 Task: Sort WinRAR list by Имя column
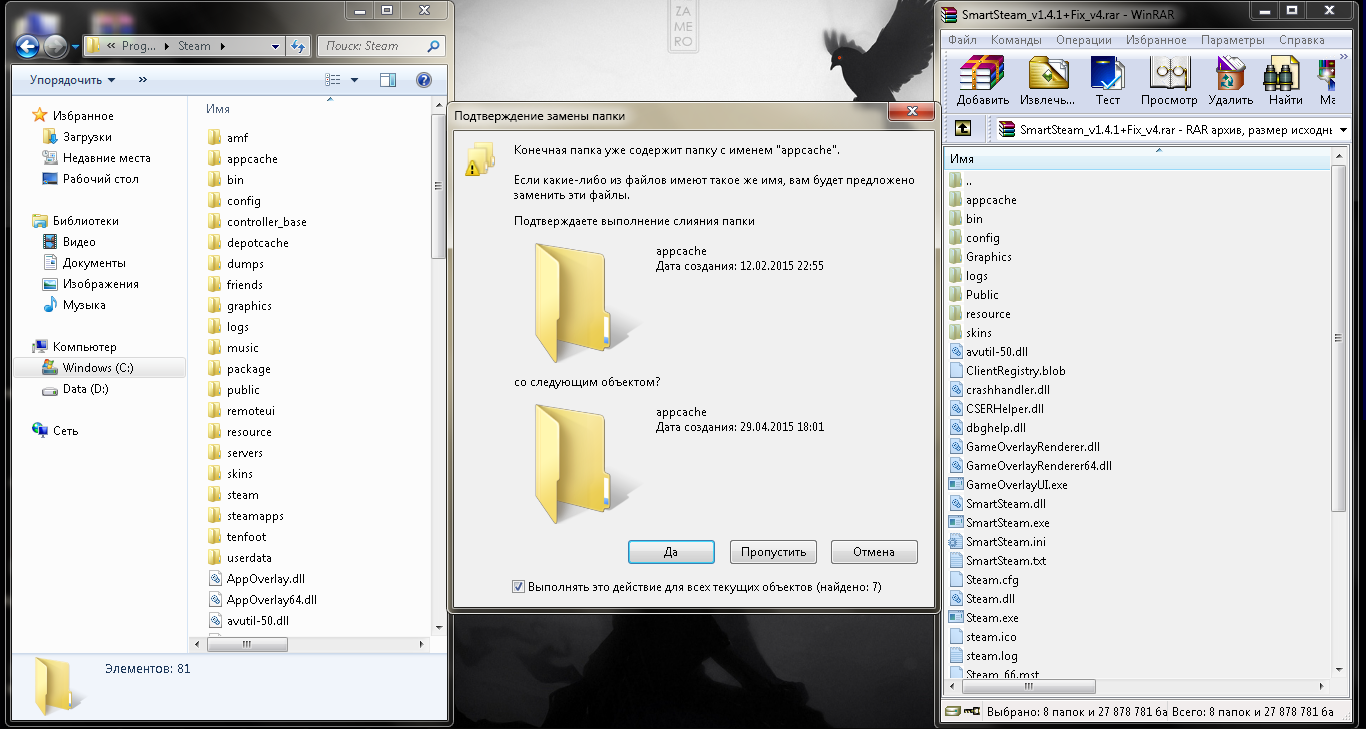point(1138,159)
